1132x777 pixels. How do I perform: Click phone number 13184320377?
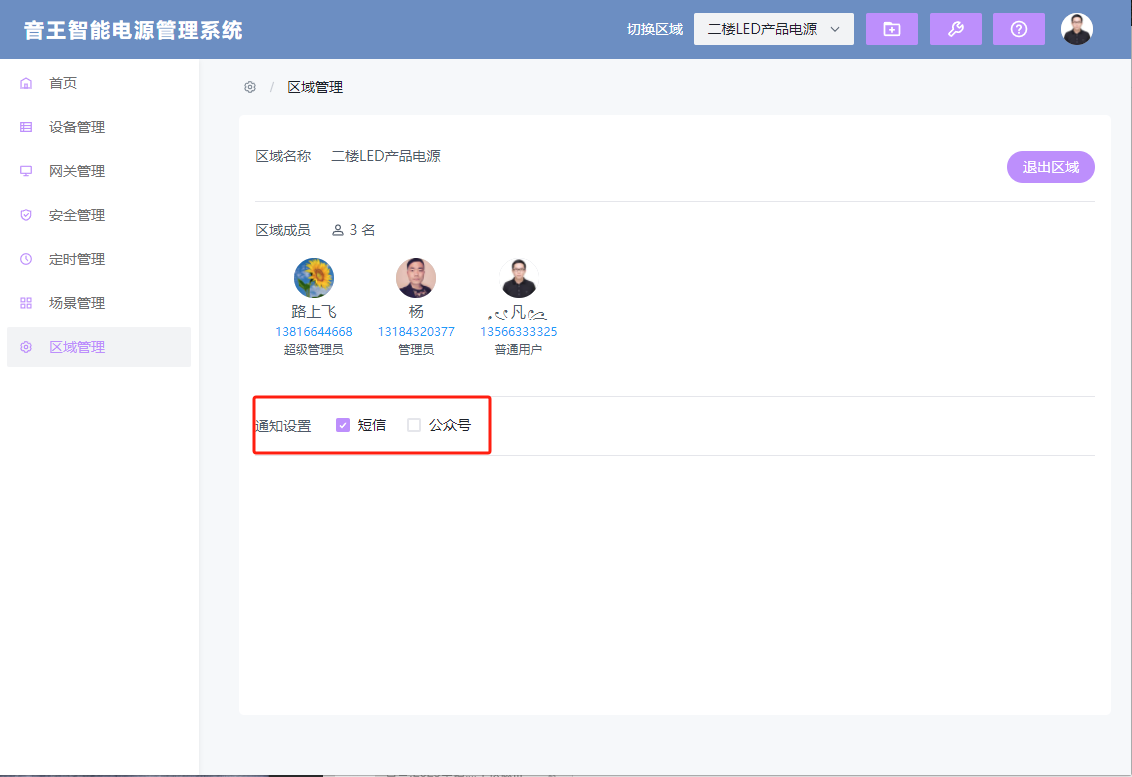(415, 332)
